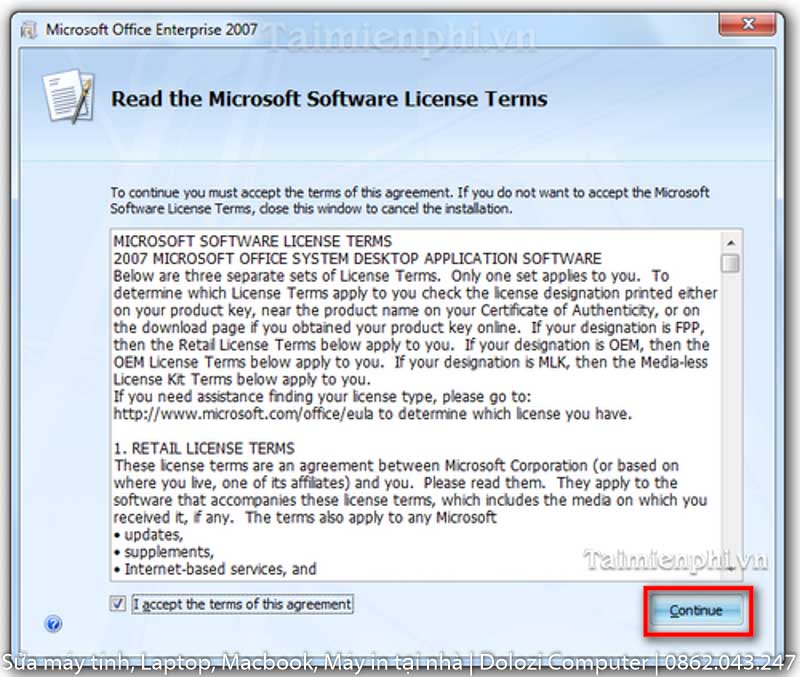Click the 'Internet-based services, and' bullet line

[219, 569]
